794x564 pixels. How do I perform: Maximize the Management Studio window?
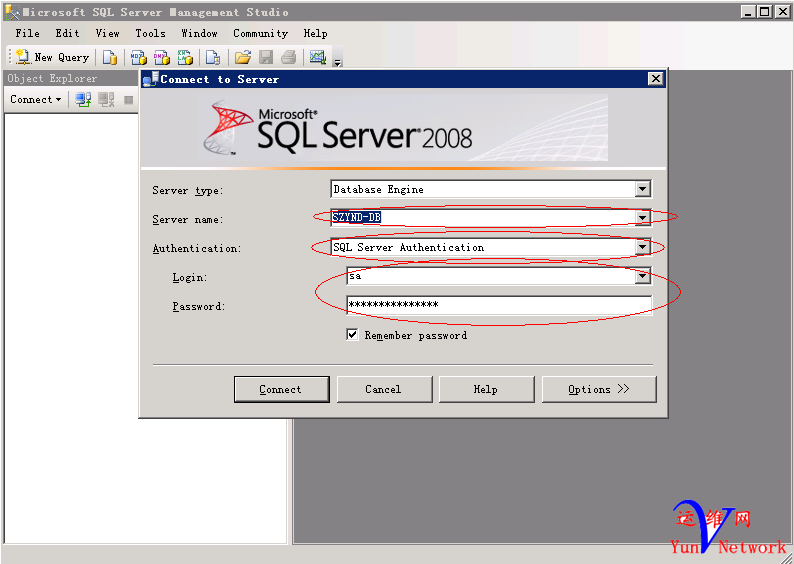(x=765, y=12)
